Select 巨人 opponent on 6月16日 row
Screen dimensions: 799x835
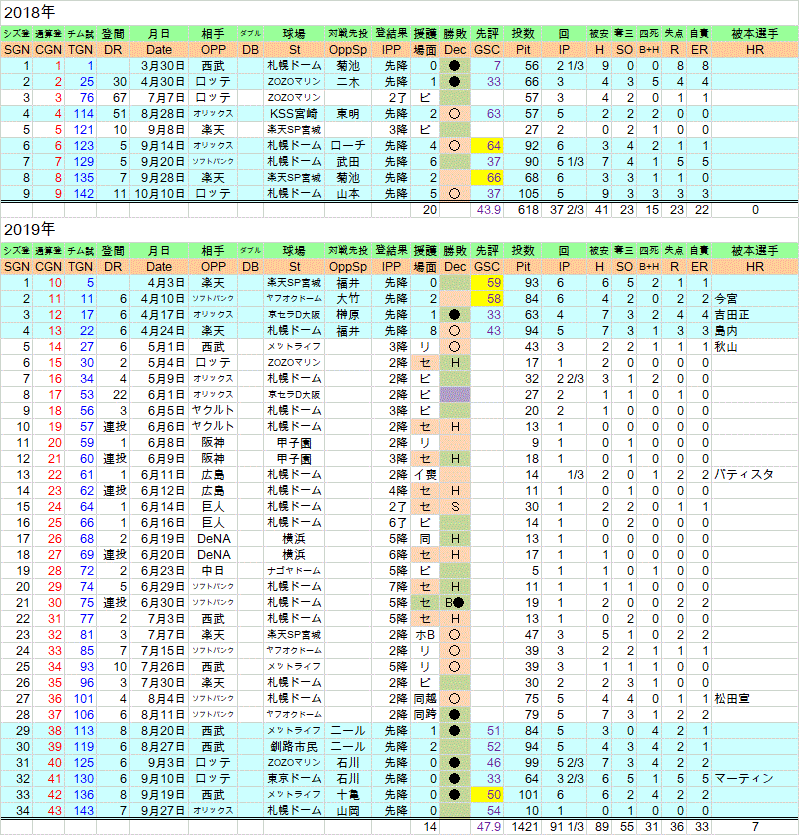point(213,522)
